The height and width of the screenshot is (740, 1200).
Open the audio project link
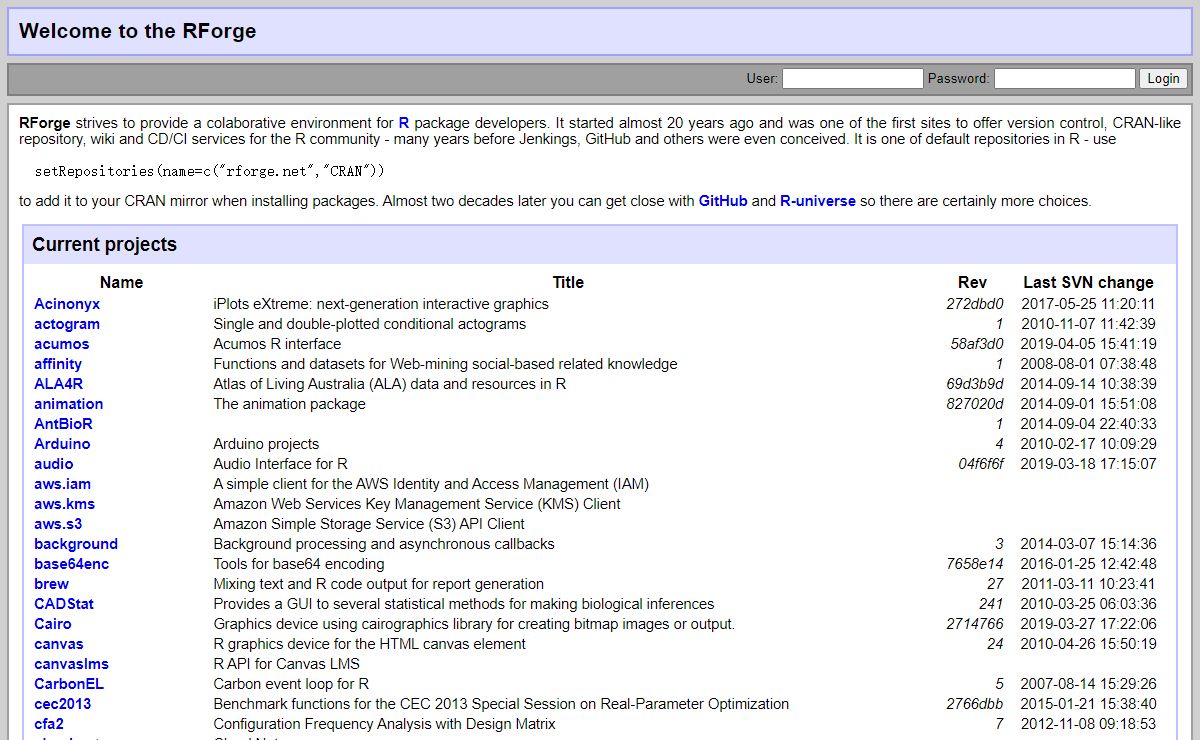54,464
